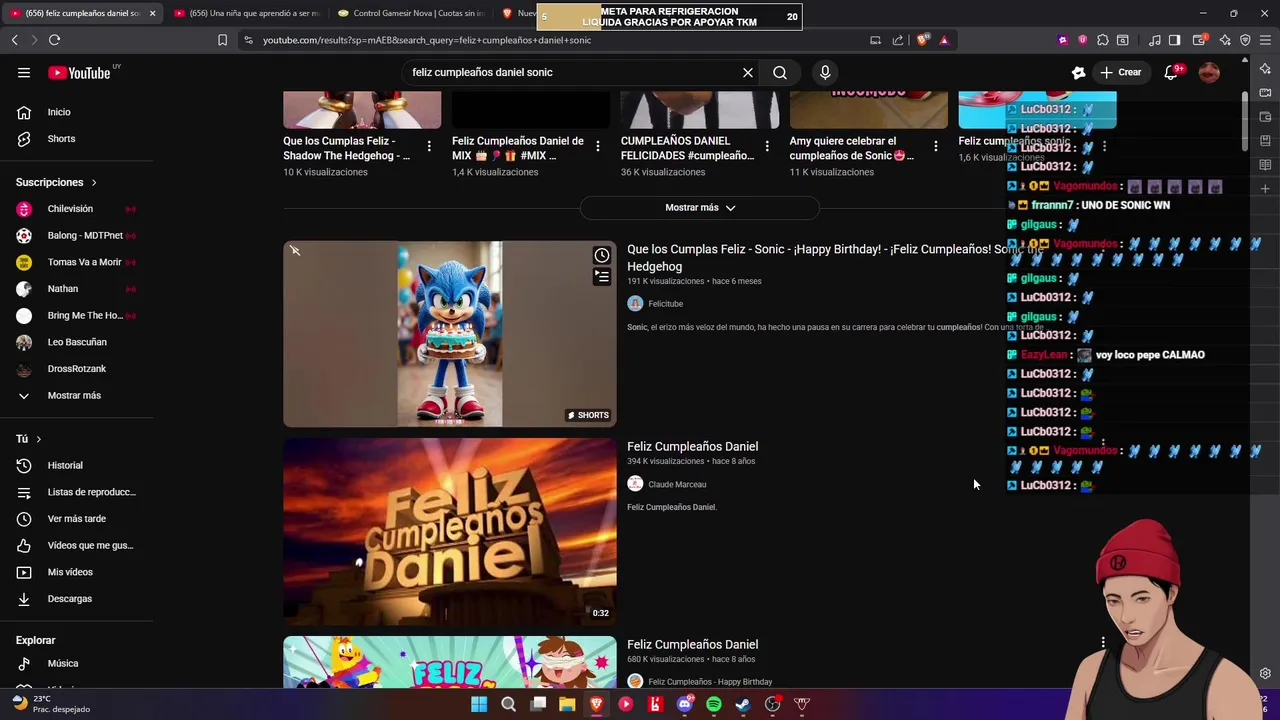Open File Explorer from taskbar
Viewport: 1280px width, 720px height.
tap(567, 704)
